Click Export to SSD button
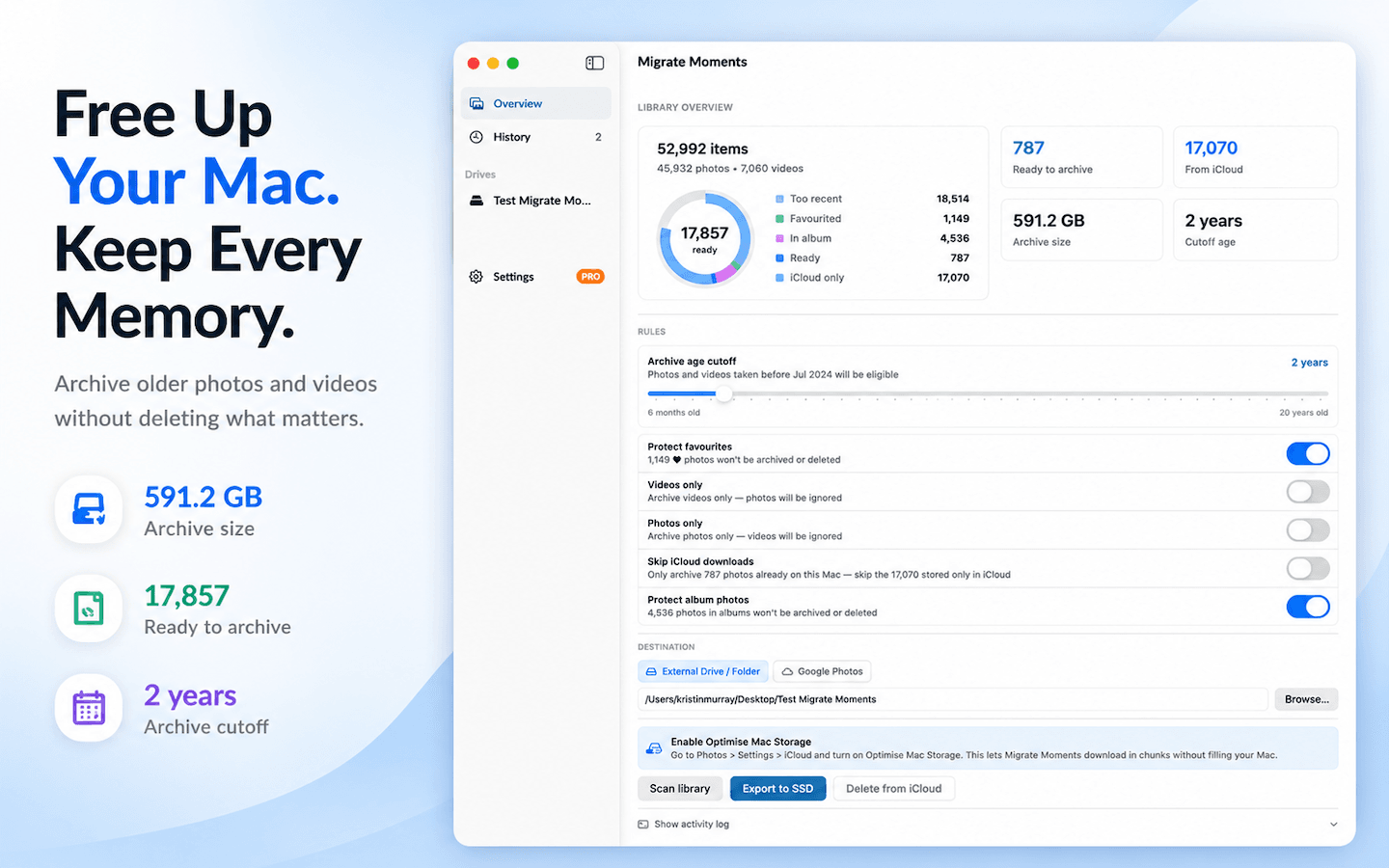The height and width of the screenshot is (868, 1389). point(777,789)
